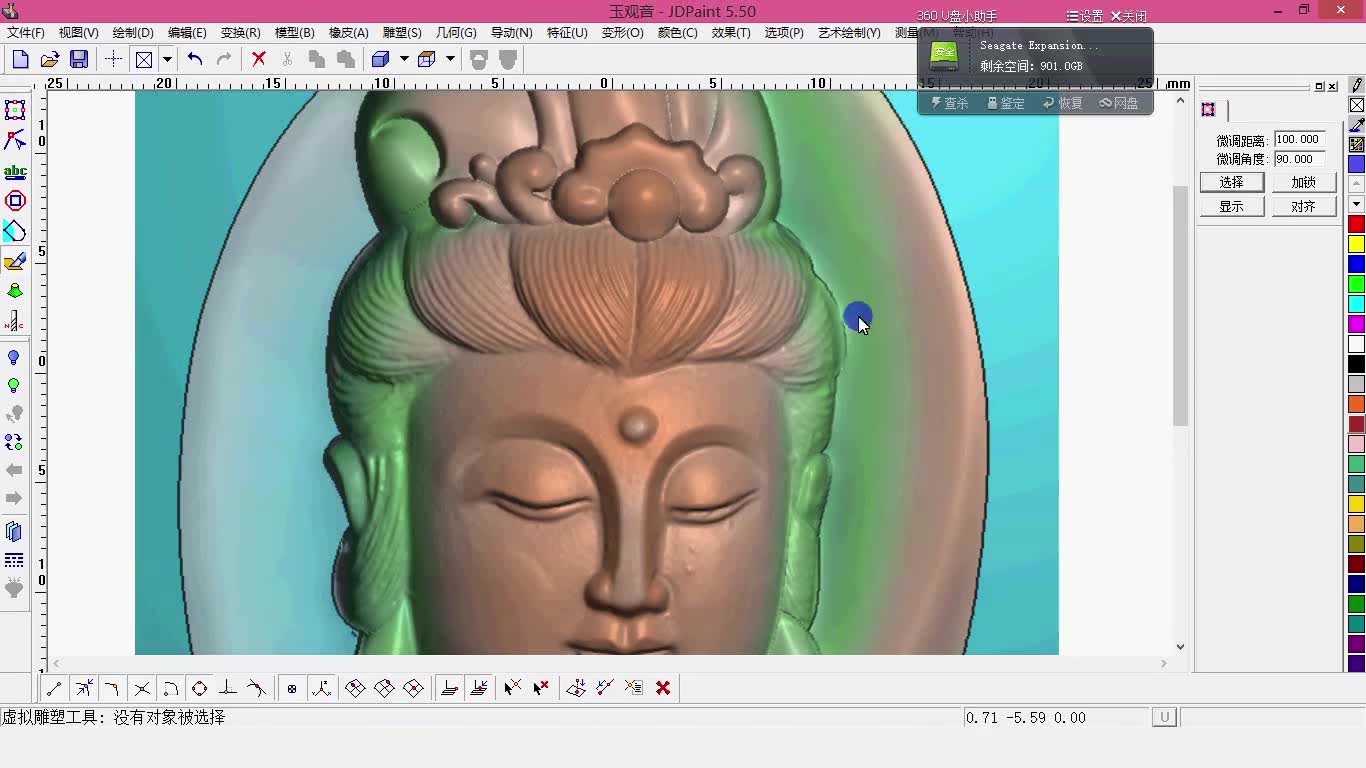Click the 对齐 align button

click(1304, 206)
